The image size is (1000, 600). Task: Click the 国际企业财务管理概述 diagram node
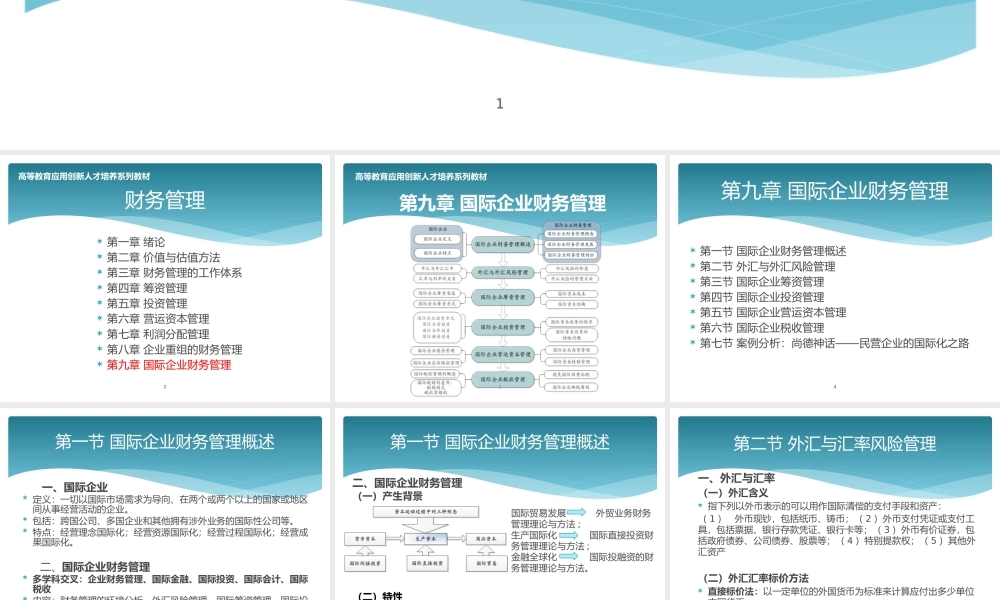(x=502, y=243)
